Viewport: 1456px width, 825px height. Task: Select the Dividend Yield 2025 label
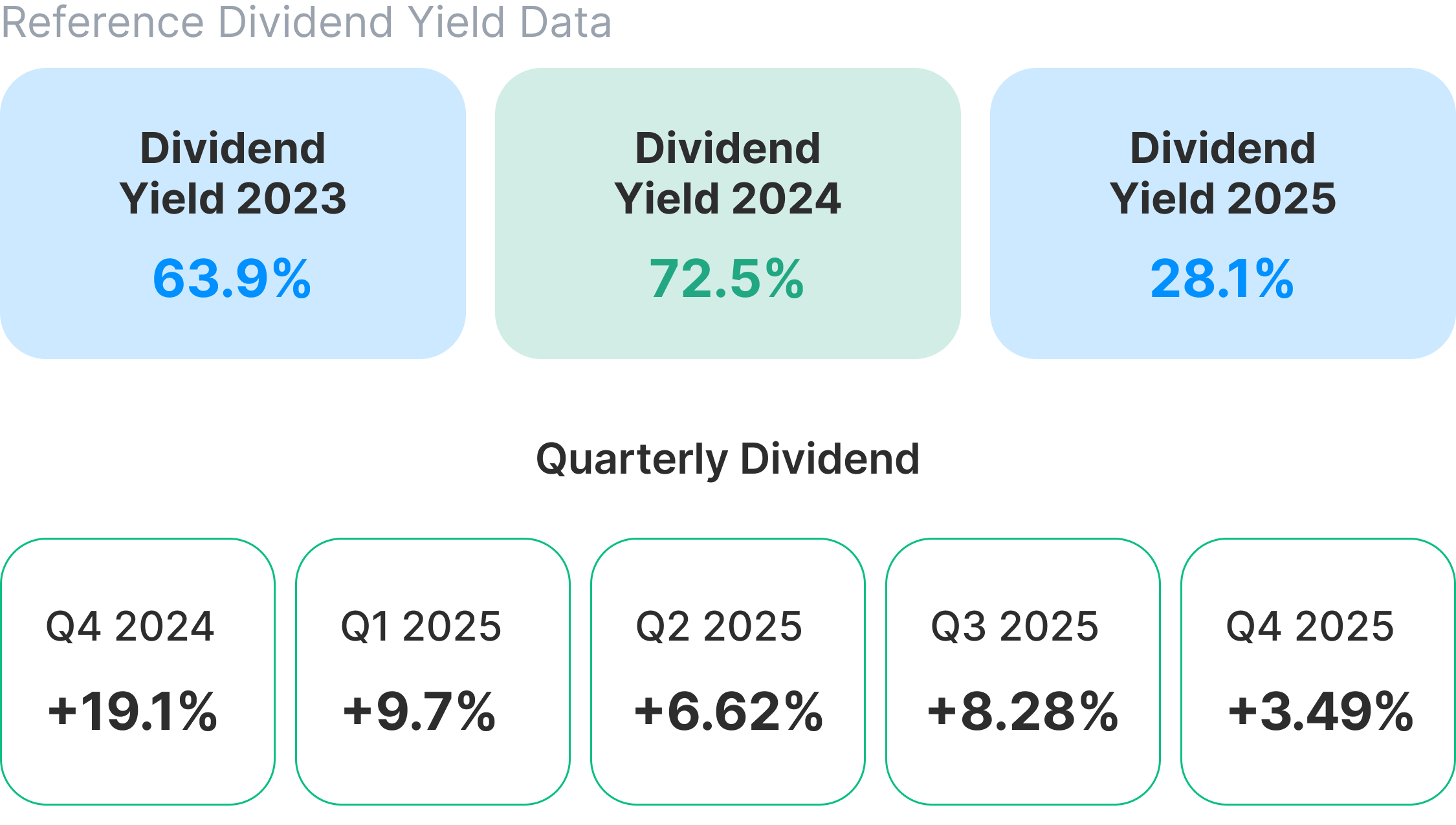pyautogui.click(x=1222, y=173)
